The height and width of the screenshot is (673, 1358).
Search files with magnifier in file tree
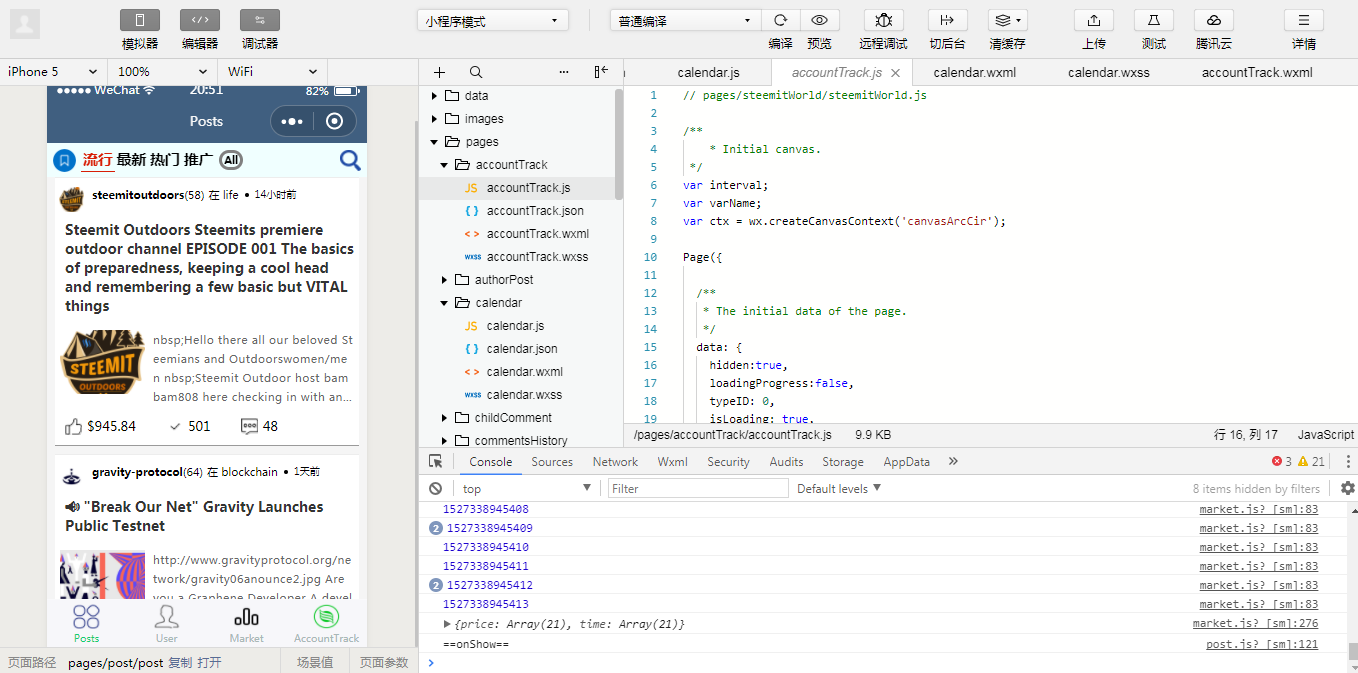476,72
